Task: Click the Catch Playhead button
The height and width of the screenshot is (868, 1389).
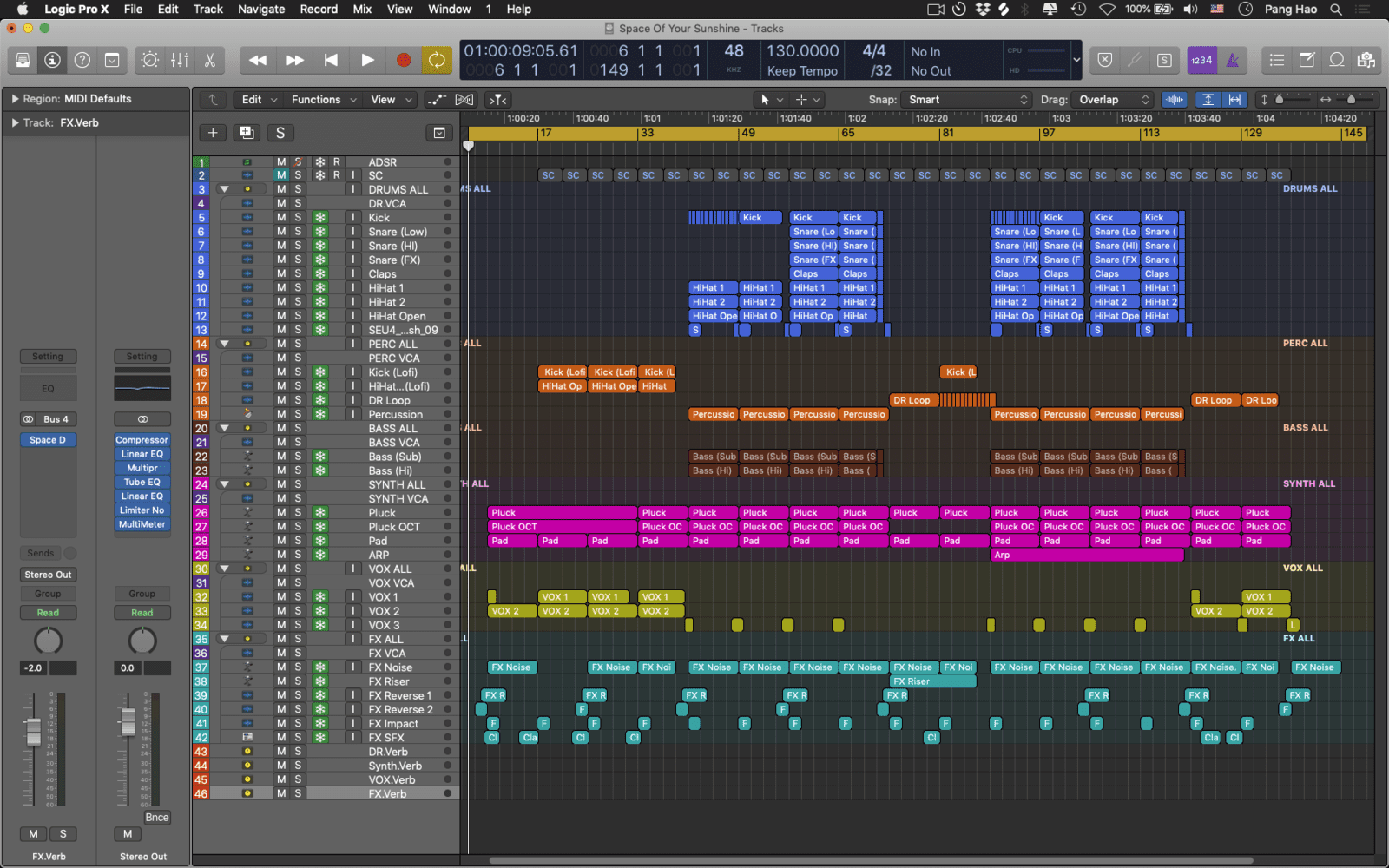Action: (497, 100)
